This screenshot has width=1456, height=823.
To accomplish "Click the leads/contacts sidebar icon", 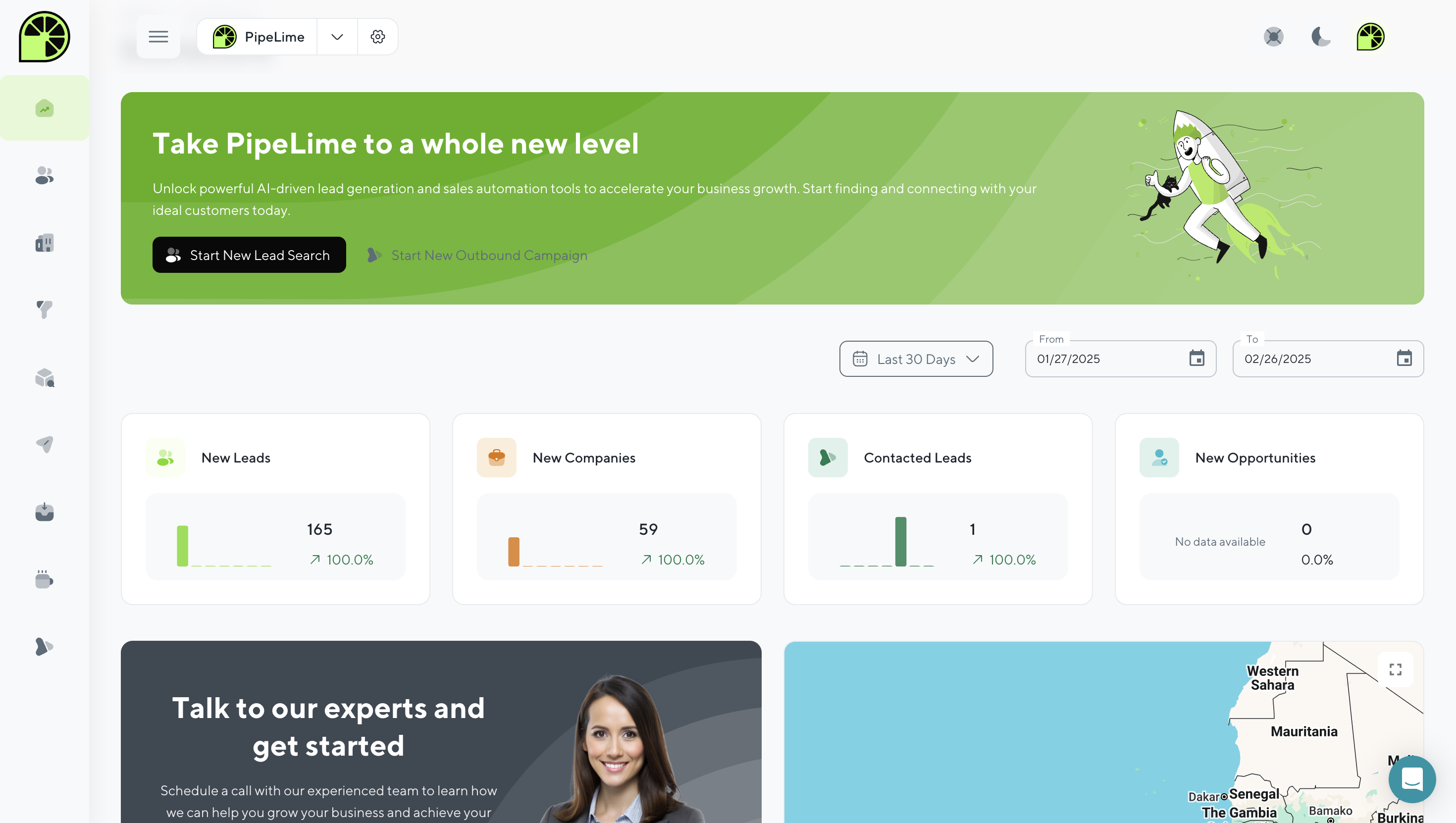I will tap(44, 175).
